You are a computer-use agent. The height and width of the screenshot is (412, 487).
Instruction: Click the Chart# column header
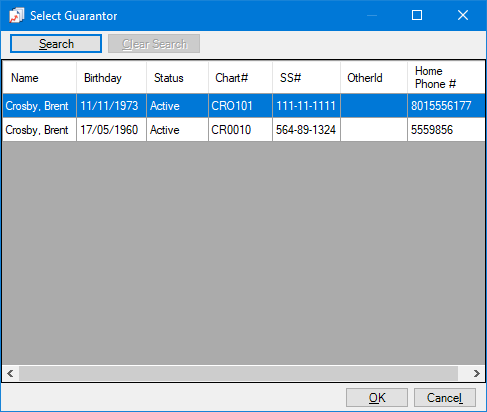coord(240,78)
